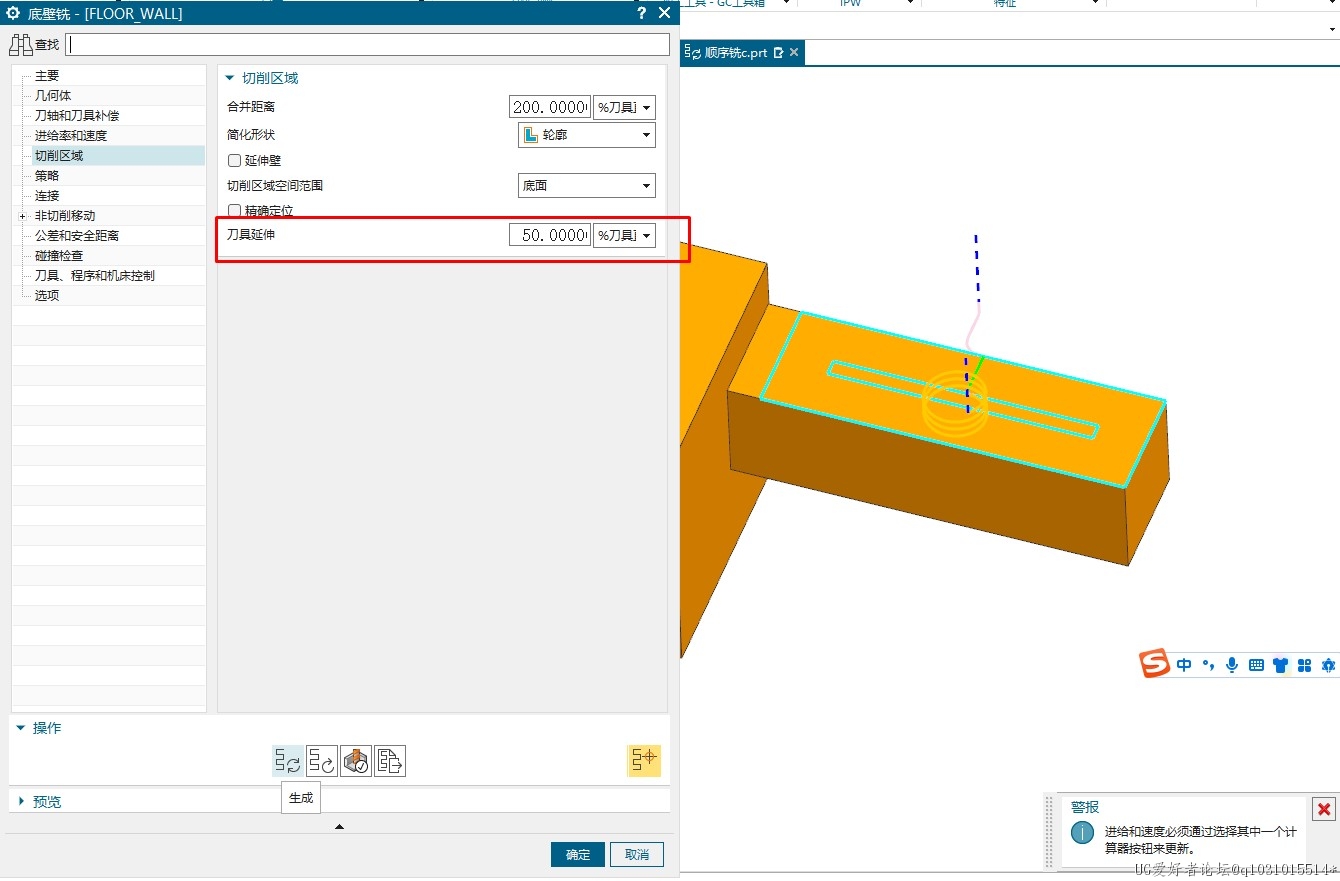Click the 查找 search input field
The image size is (1340, 881).
[367, 44]
